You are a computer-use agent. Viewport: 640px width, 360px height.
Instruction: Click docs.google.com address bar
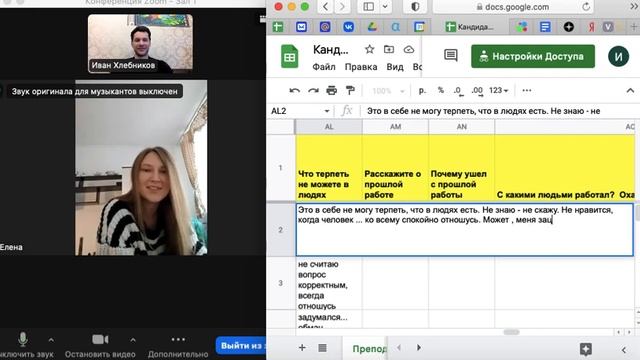(513, 7)
